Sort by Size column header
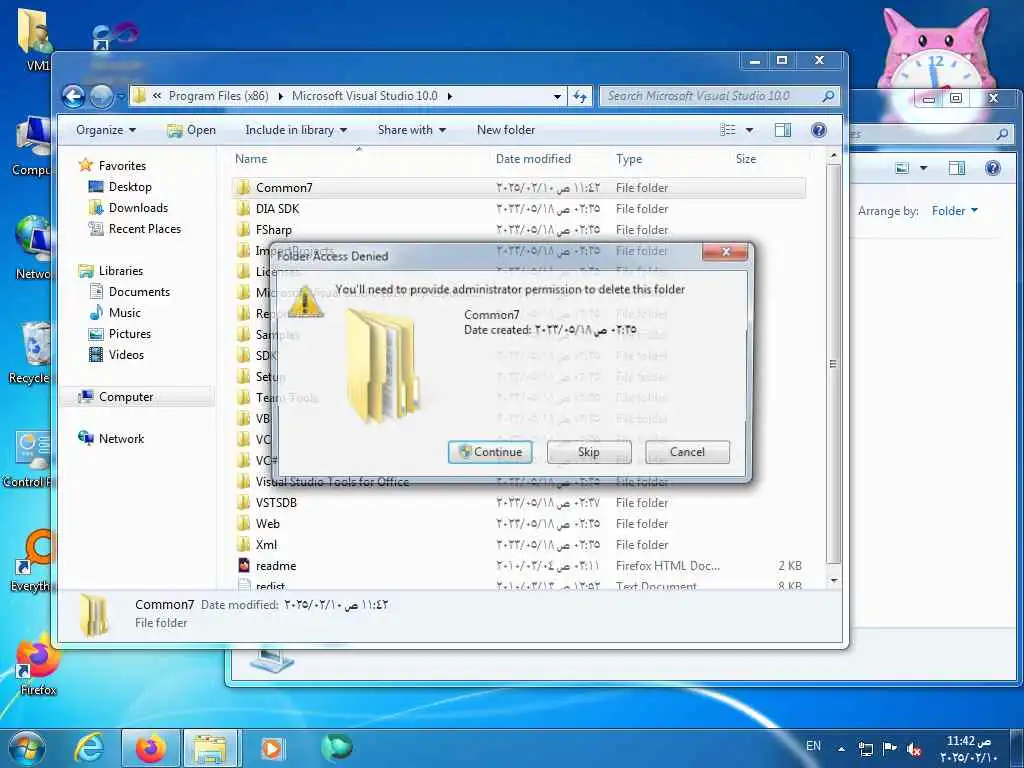The height and width of the screenshot is (768, 1024). point(746,159)
